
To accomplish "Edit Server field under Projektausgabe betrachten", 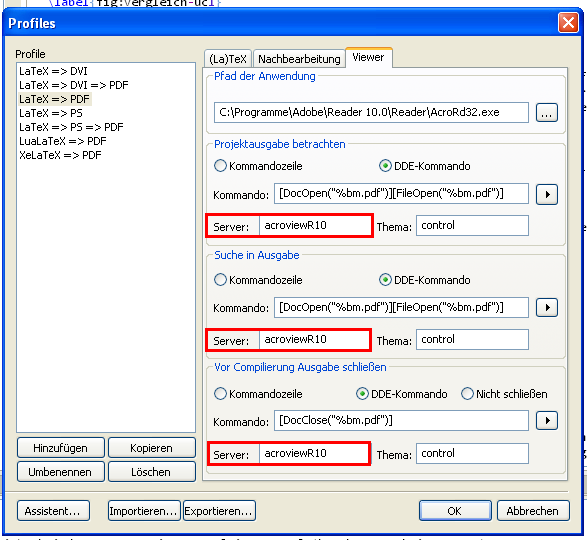I will point(314,225).
